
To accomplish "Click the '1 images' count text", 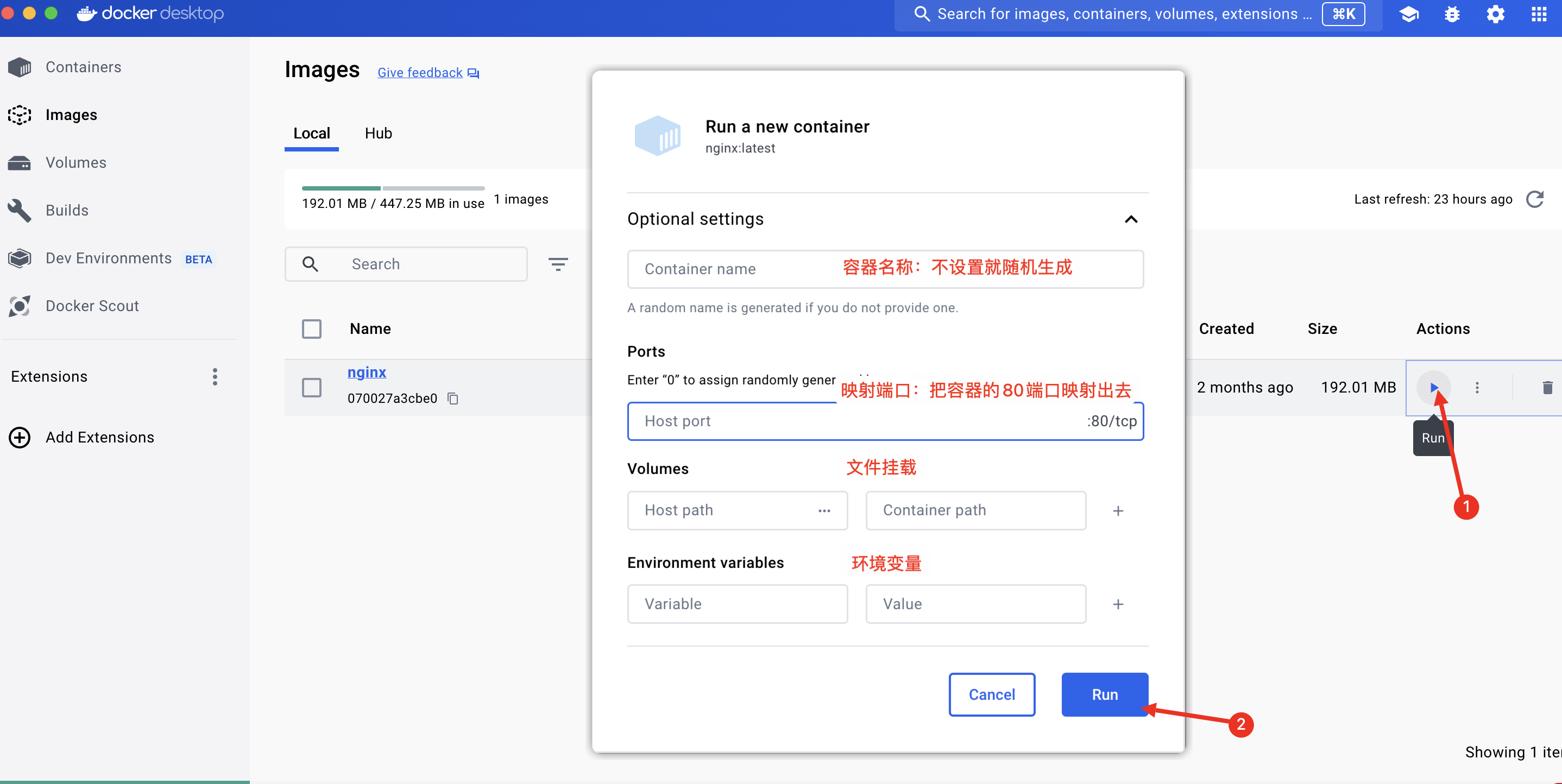I will tap(521, 199).
